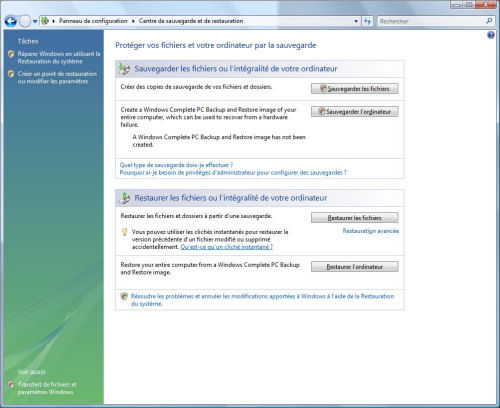The height and width of the screenshot is (408, 500).
Task: Click inside the Rechercher search field
Action: click(x=431, y=21)
